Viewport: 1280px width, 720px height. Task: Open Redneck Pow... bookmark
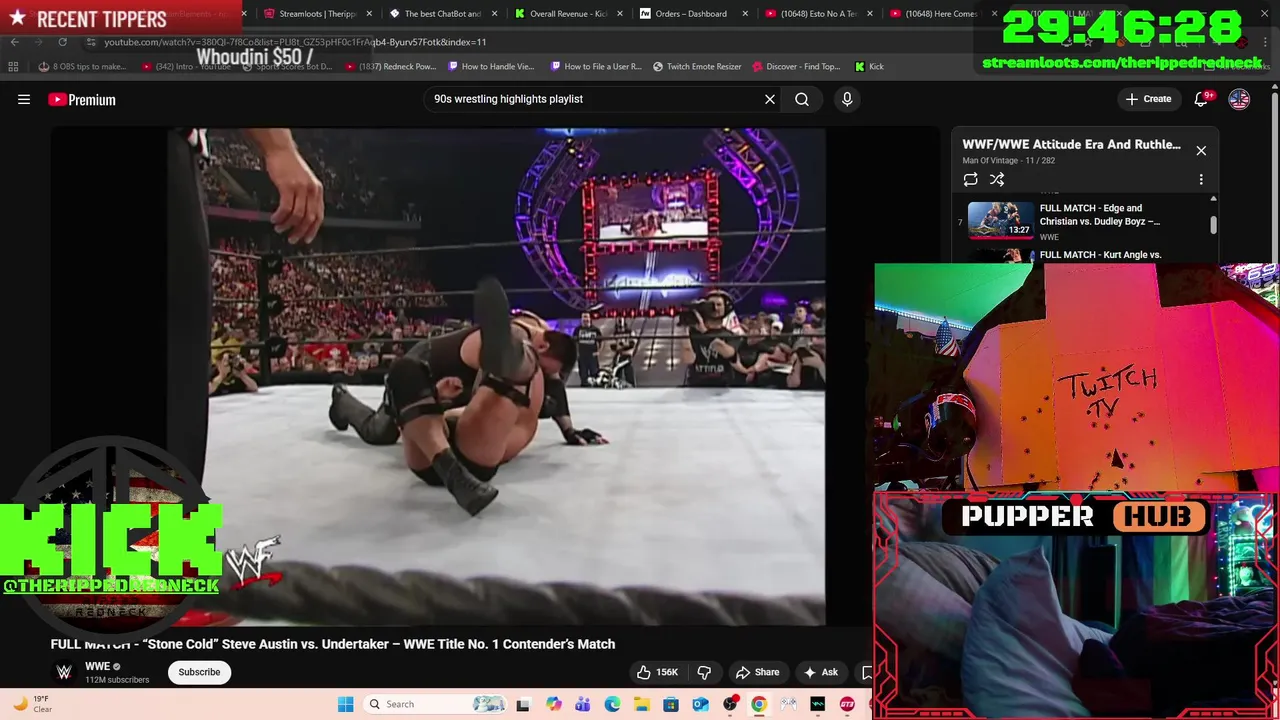(x=390, y=67)
